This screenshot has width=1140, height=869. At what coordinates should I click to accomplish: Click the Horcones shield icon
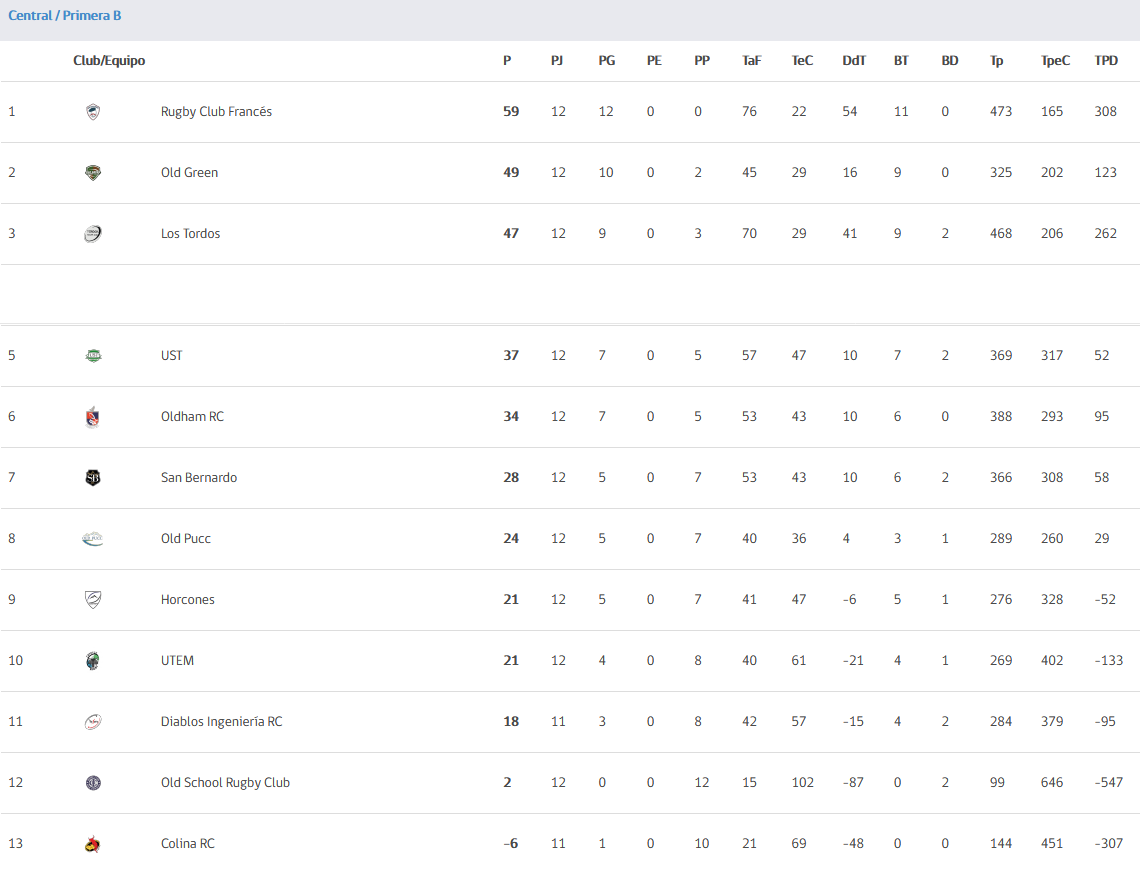93,600
